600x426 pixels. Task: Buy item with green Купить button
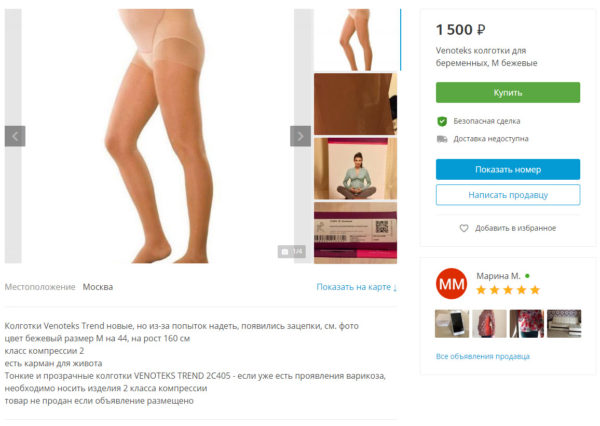point(508,92)
